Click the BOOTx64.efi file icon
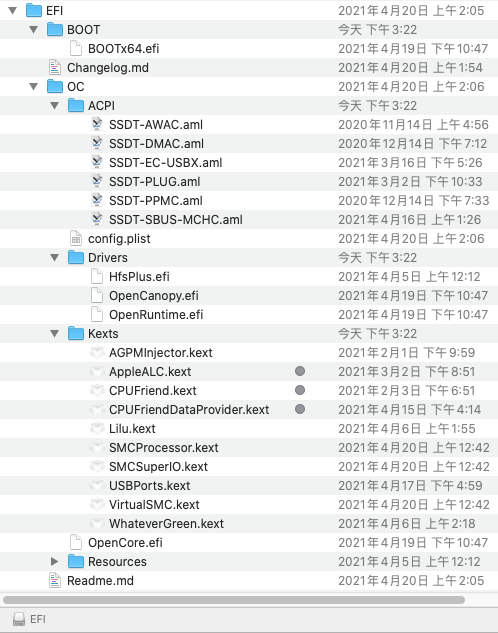Screen dimensions: 498x633 [76, 48]
